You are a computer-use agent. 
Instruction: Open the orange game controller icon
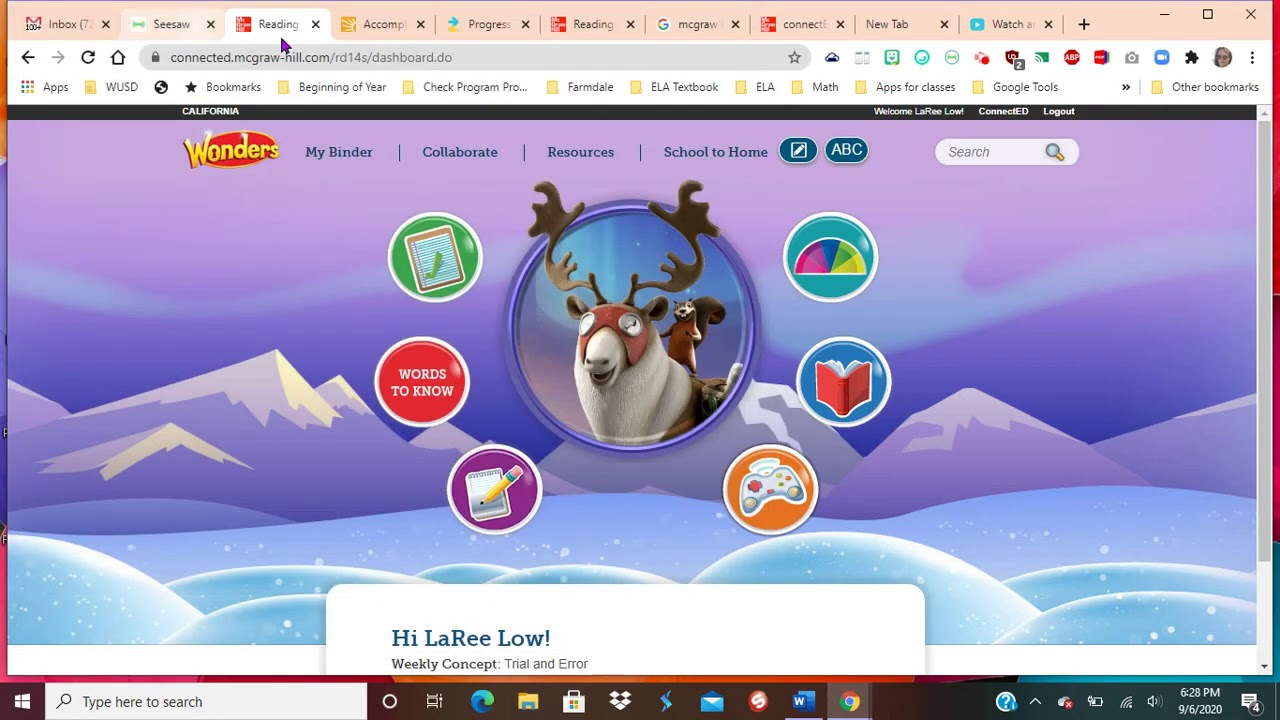point(770,490)
